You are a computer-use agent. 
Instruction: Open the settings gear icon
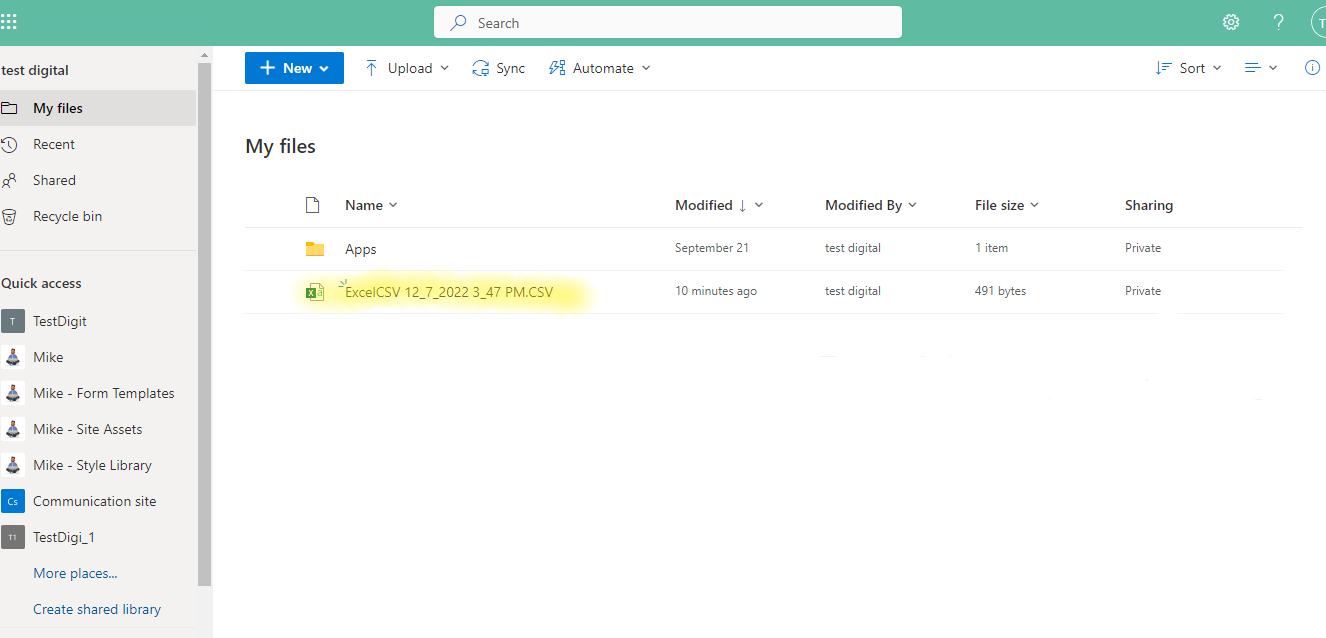1231,22
